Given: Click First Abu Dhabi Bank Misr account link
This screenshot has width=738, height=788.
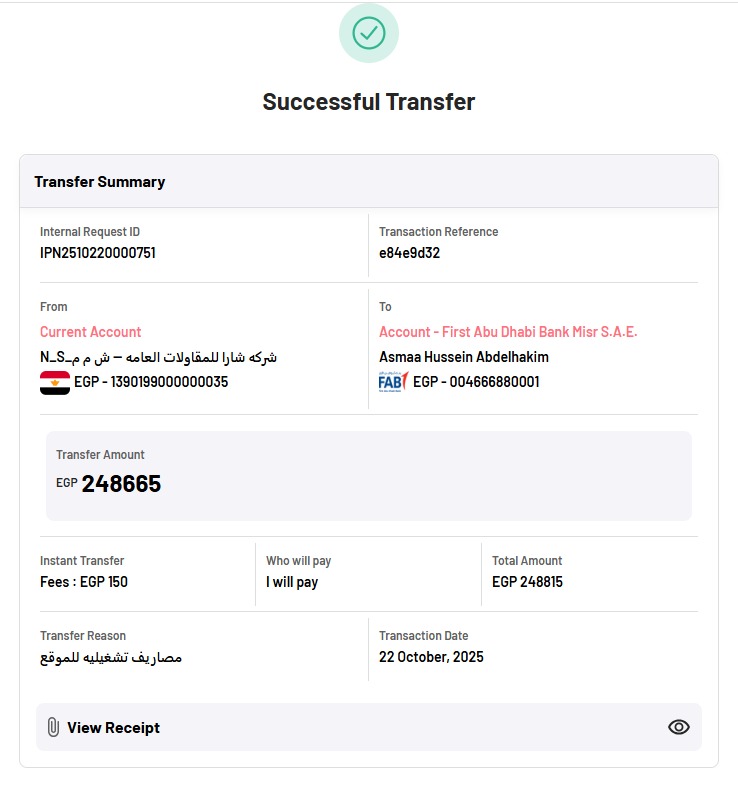Looking at the screenshot, I should tap(508, 332).
